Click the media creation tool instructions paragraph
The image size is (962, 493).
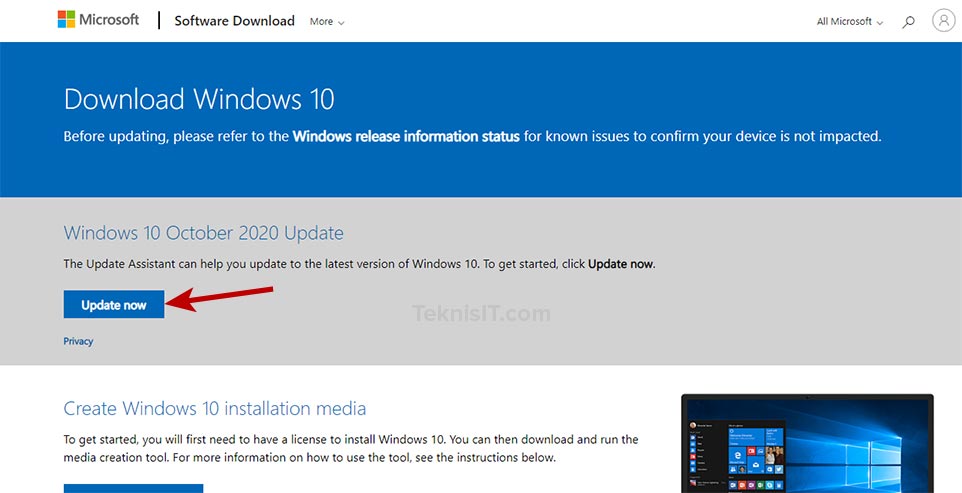pos(351,448)
